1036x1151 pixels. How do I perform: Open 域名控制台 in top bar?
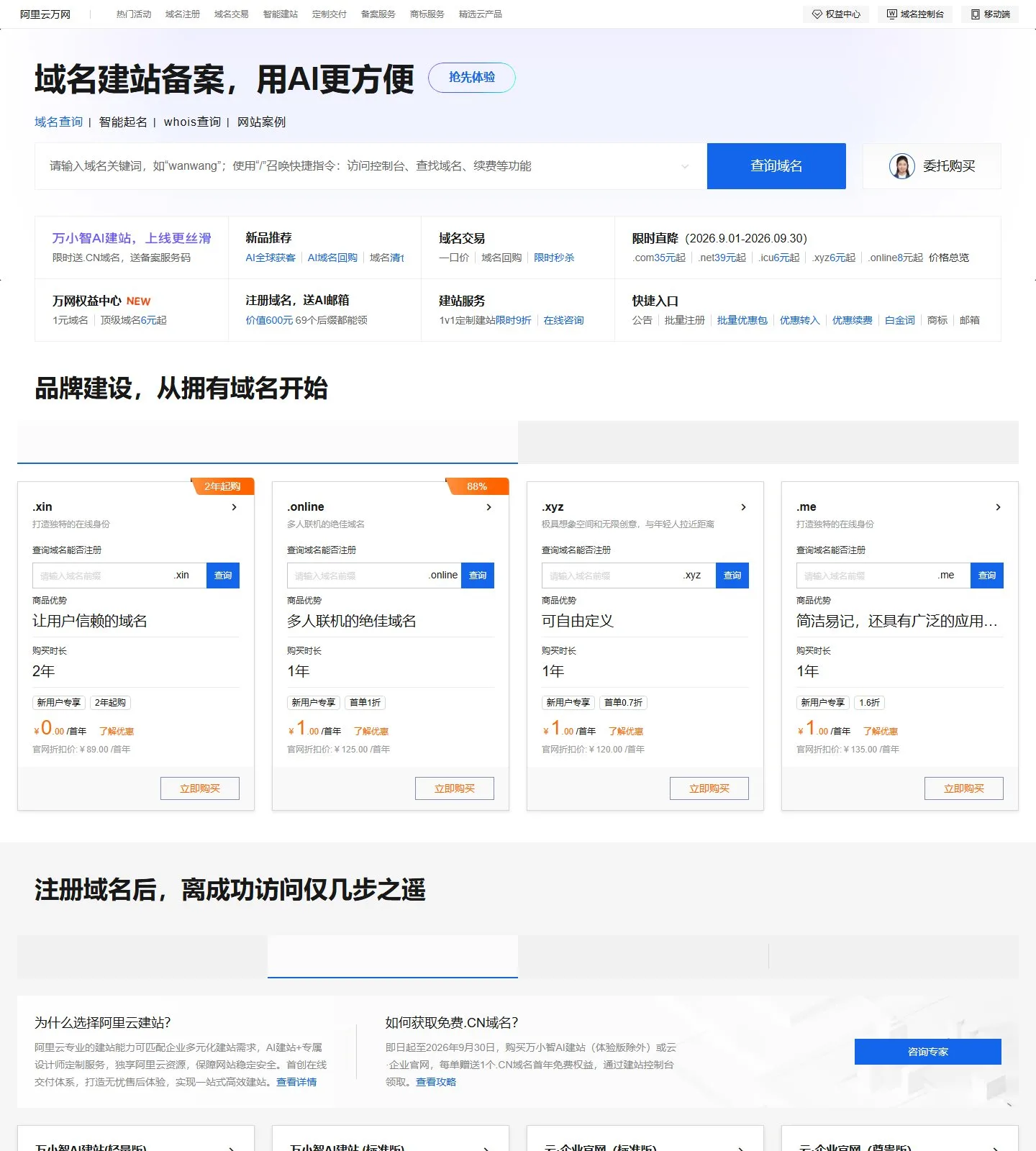pyautogui.click(x=915, y=14)
